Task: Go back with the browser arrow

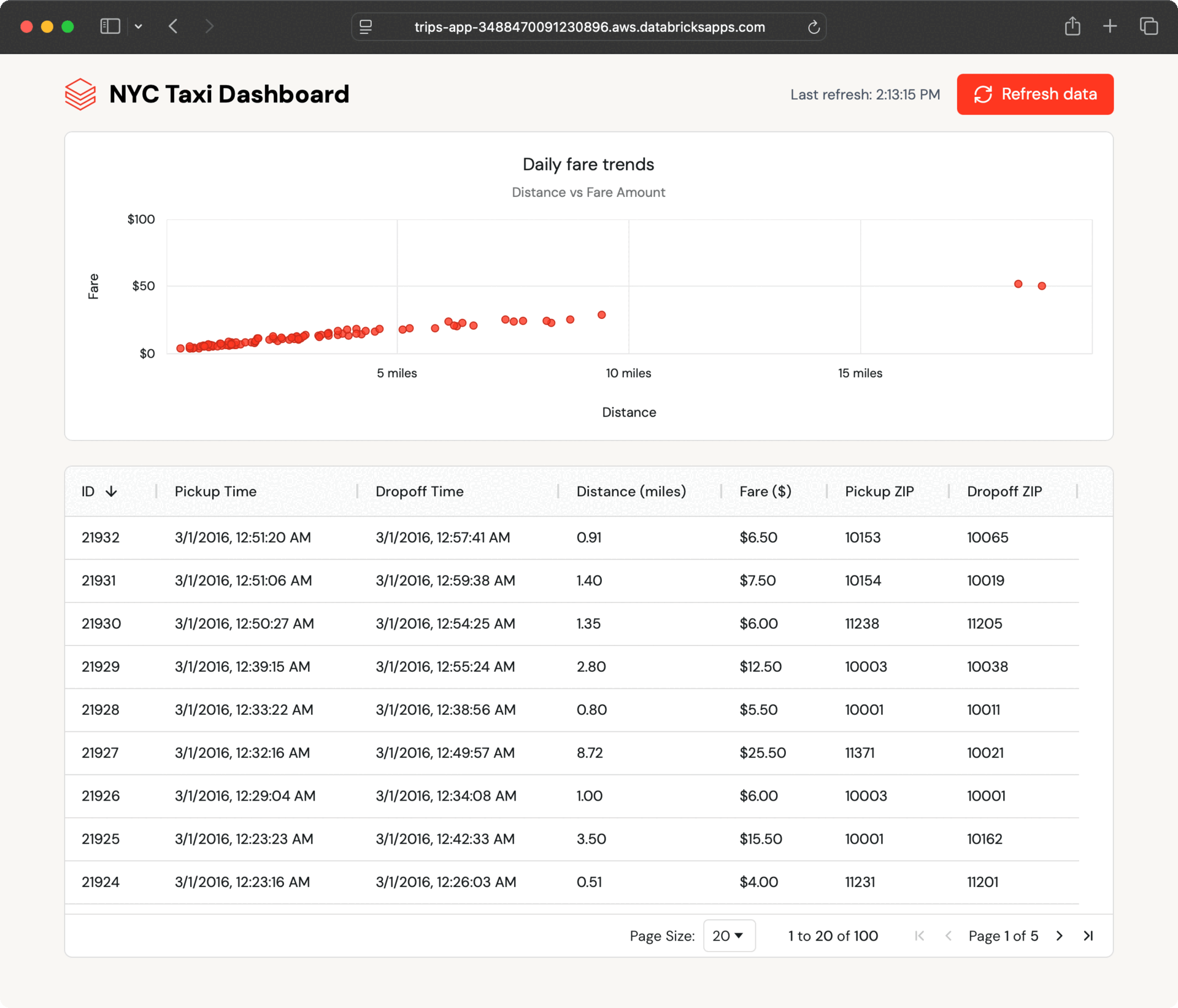Action: [x=174, y=26]
